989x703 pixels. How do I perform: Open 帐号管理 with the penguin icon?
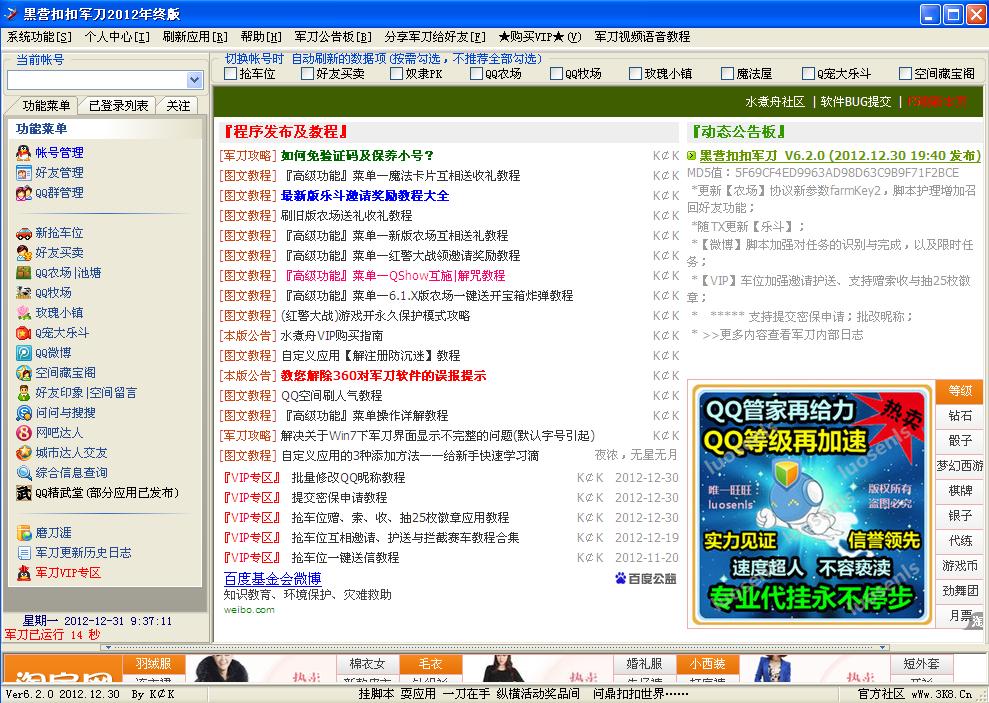[x=24, y=153]
